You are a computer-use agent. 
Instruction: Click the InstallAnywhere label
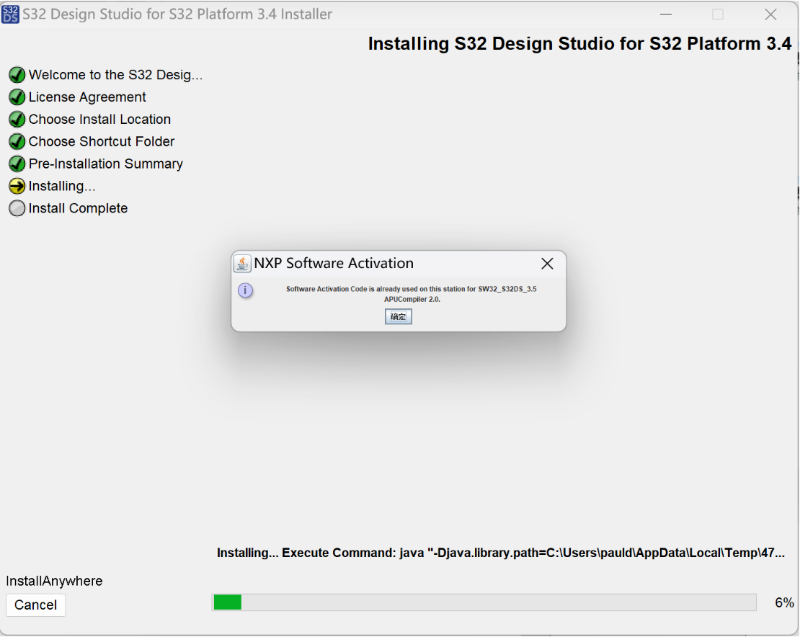54,581
